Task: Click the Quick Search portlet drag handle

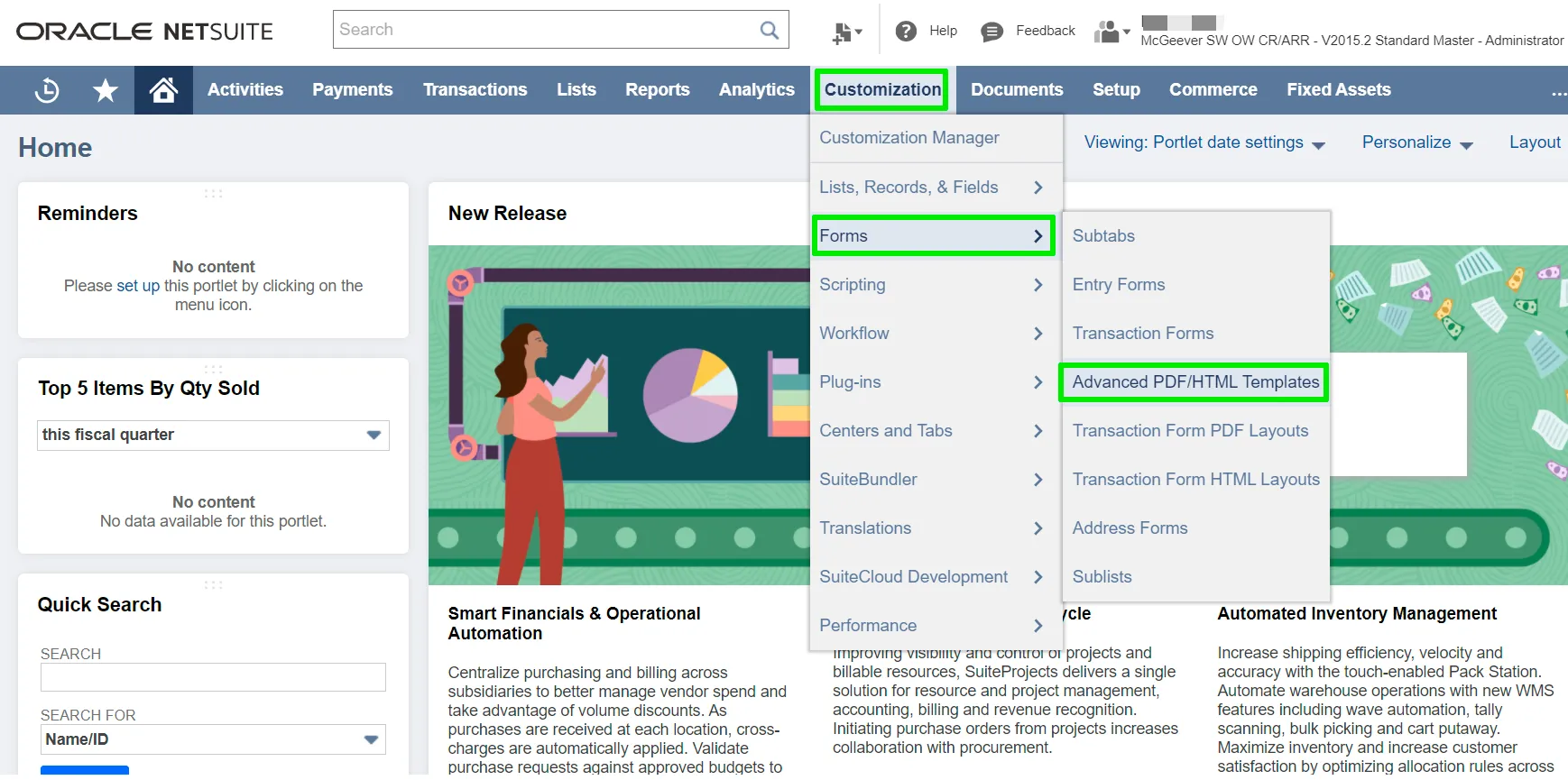Action: 213,584
